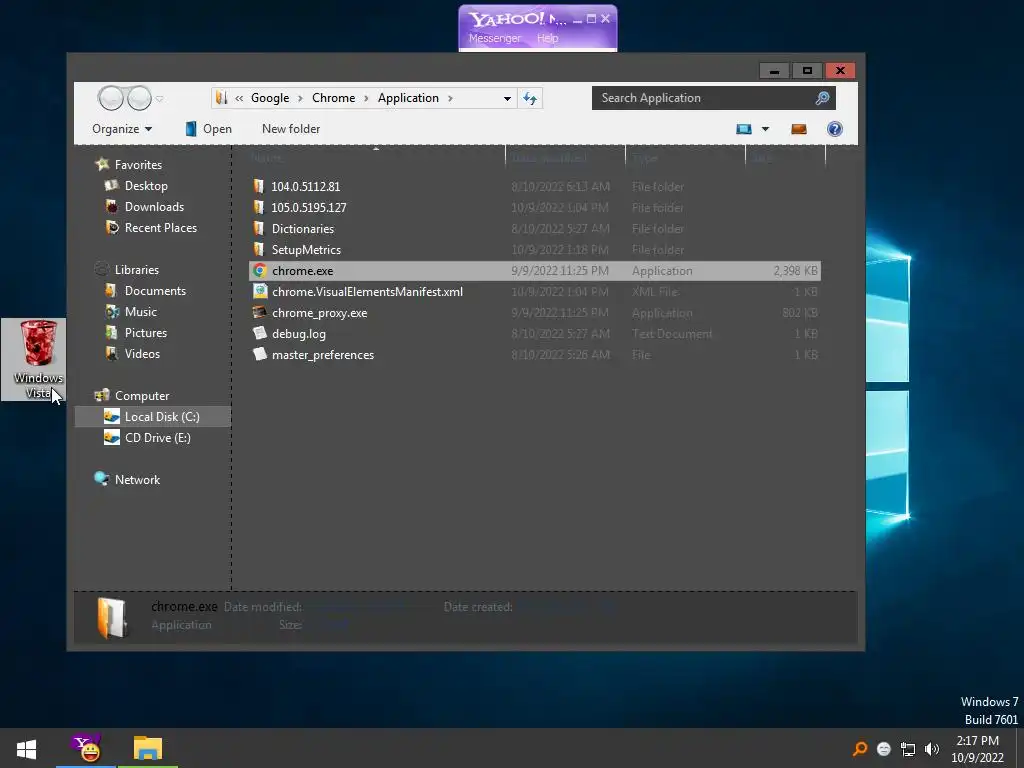
Task: Open the Music library
Action: click(131, 312)
